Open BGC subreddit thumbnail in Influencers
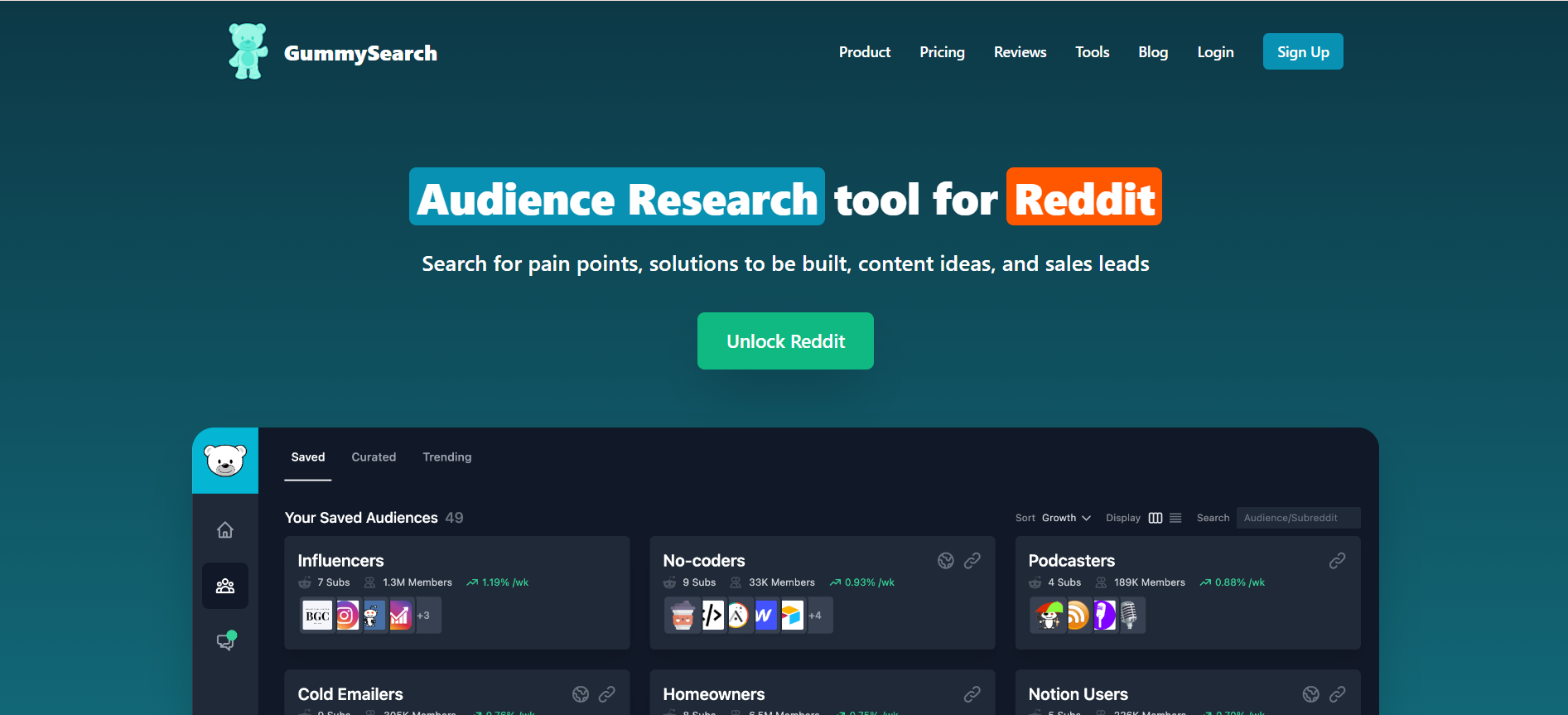 tap(317, 616)
